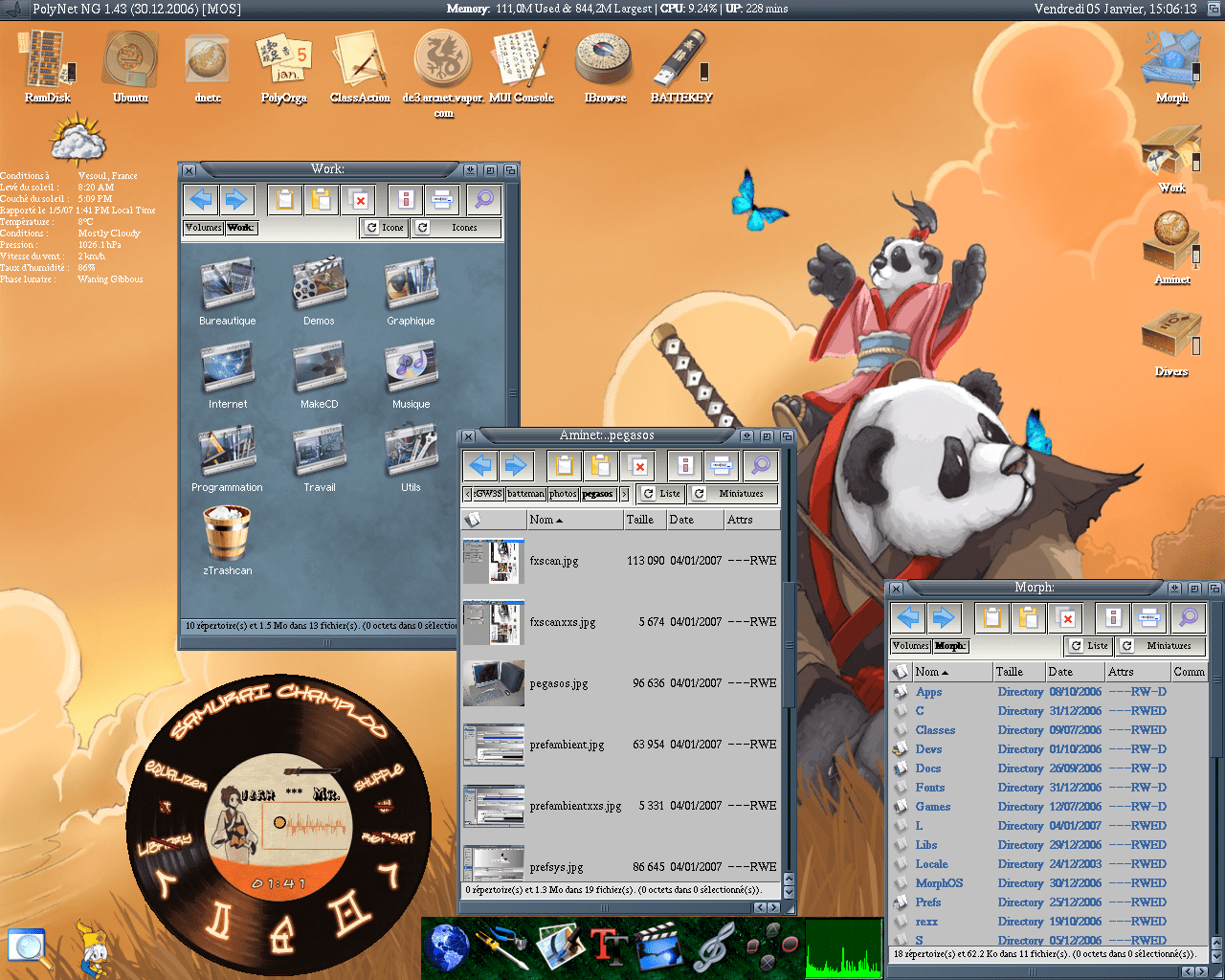
Task: Click the orange playback position knob
Action: click(x=279, y=822)
